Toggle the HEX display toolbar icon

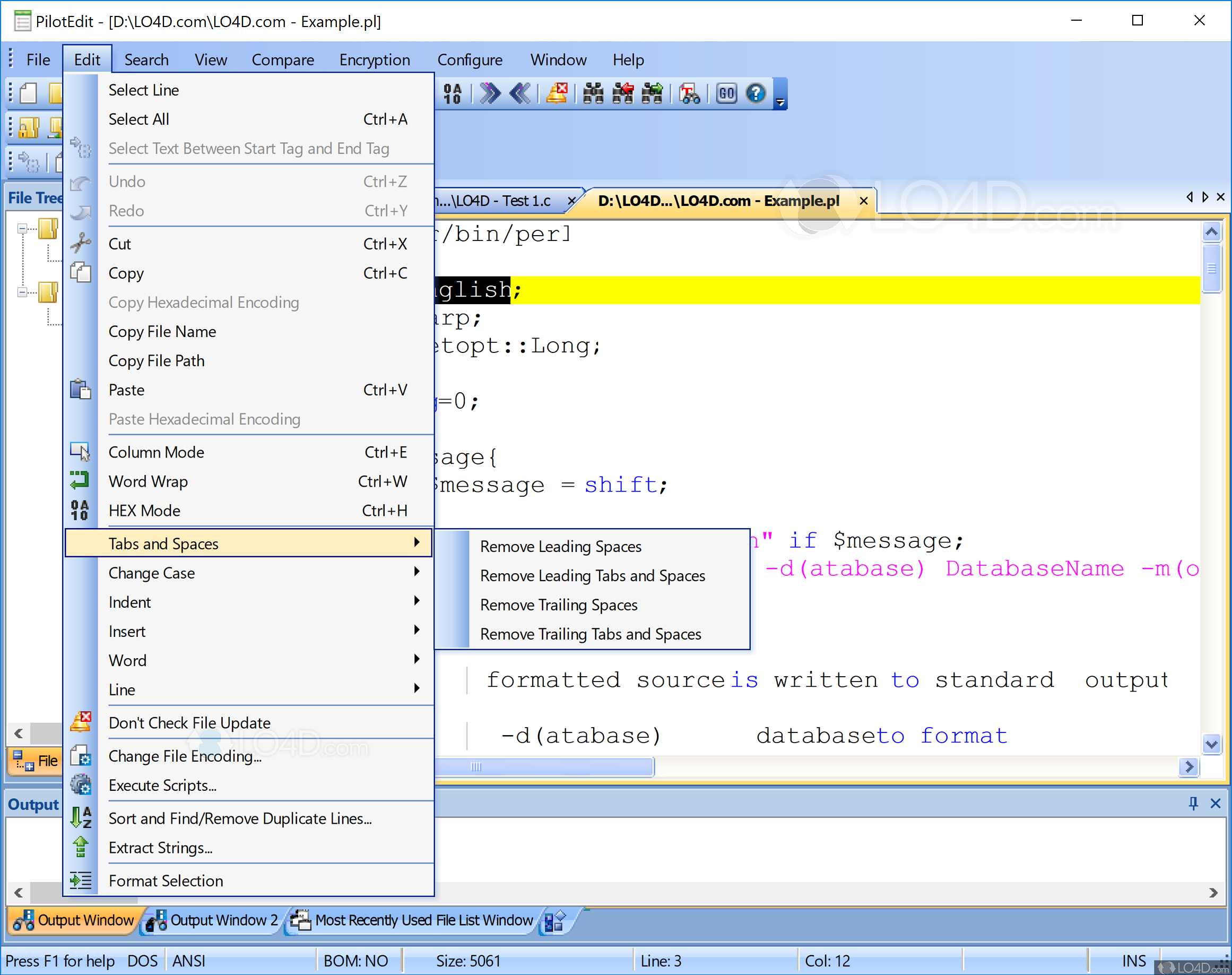pos(453,93)
